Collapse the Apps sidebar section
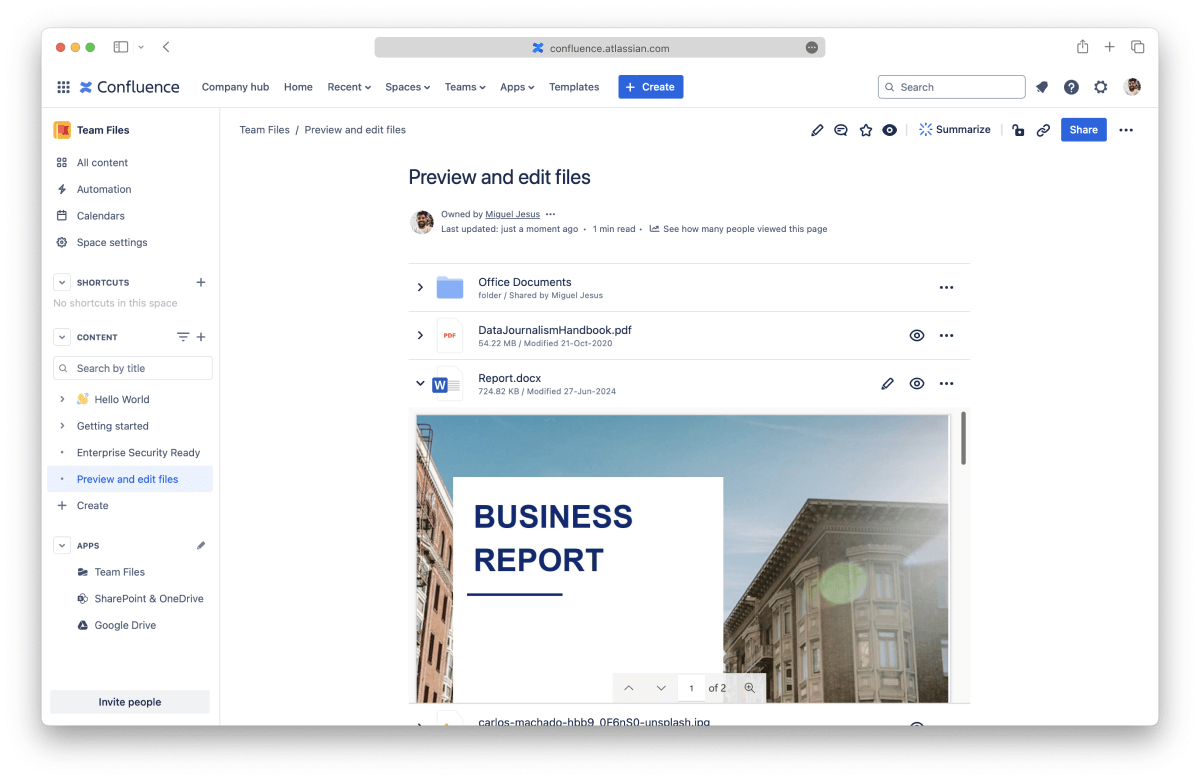The image size is (1200, 781). [62, 546]
